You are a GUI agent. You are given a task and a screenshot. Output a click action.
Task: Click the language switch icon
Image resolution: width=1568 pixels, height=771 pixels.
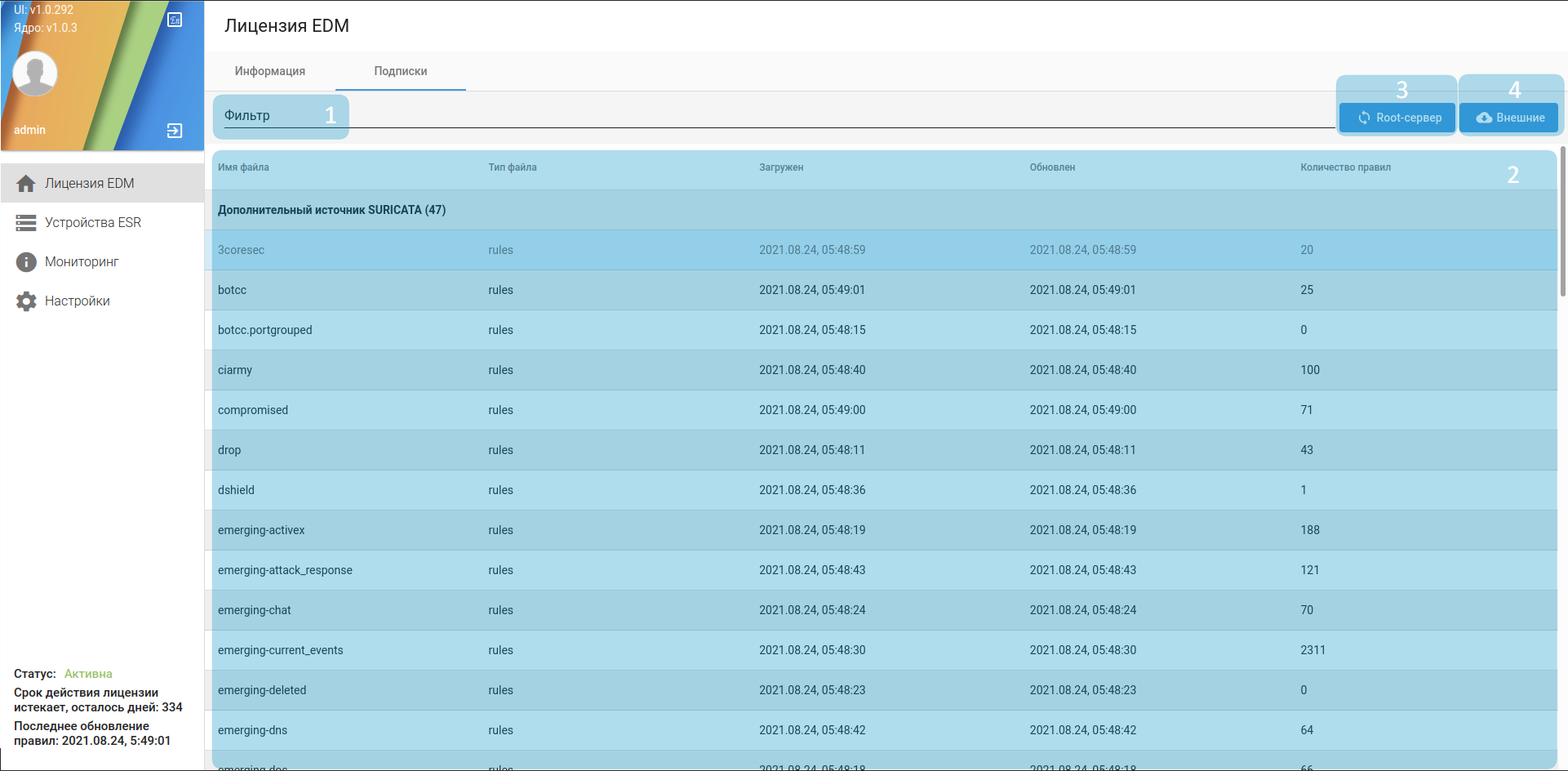[175, 20]
